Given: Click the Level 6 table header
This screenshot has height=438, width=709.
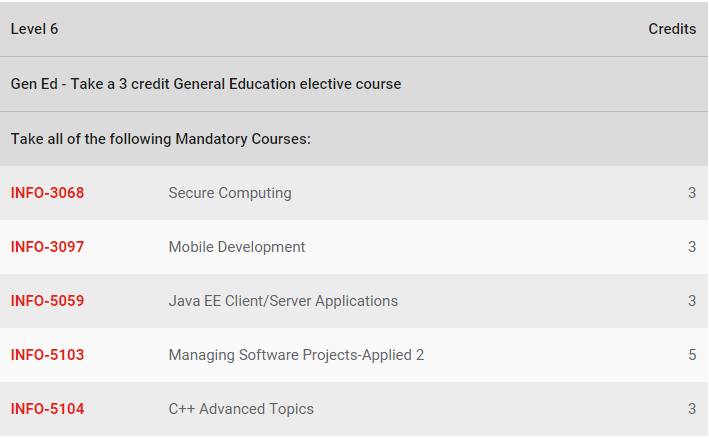Looking at the screenshot, I should point(34,29).
